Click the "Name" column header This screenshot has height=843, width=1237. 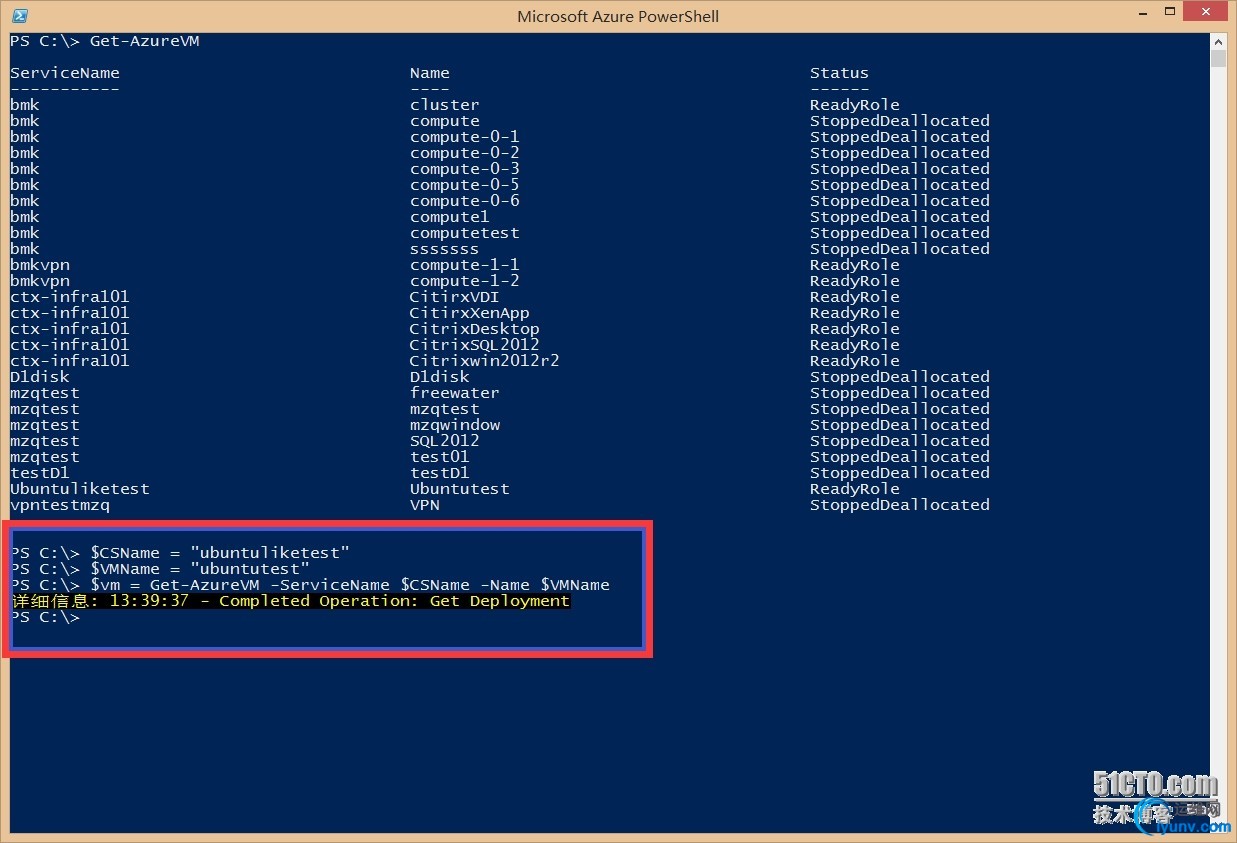430,73
